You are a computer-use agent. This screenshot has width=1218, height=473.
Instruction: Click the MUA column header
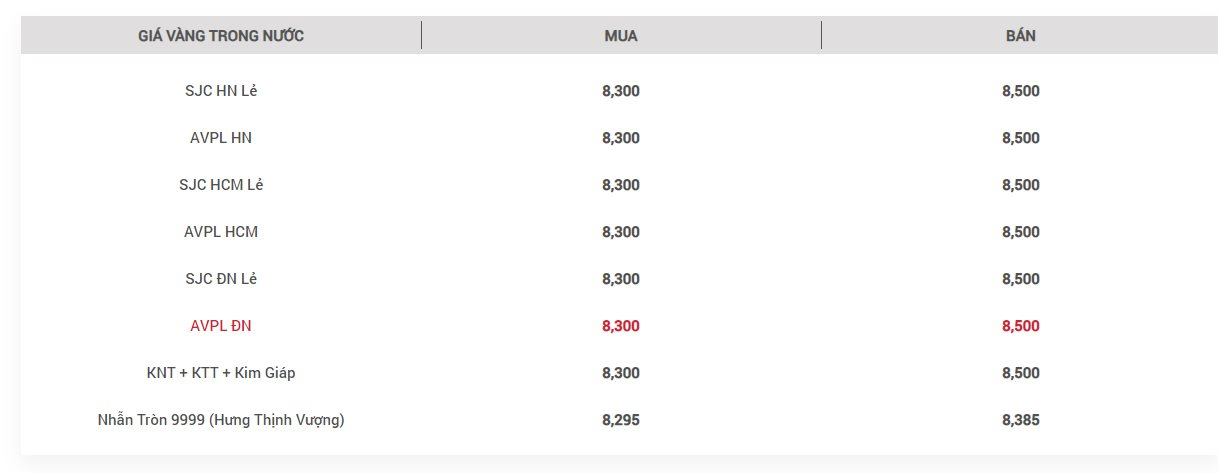click(621, 36)
